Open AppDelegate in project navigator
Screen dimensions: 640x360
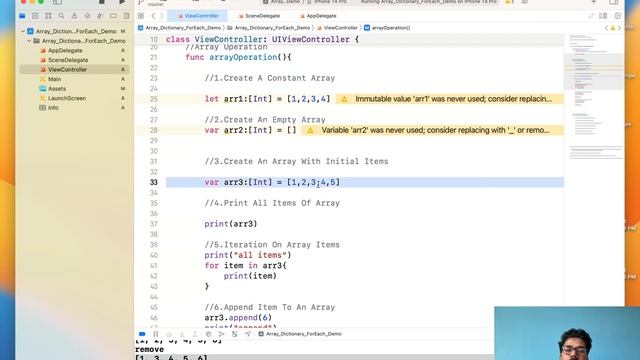pyautogui.click(x=65, y=50)
